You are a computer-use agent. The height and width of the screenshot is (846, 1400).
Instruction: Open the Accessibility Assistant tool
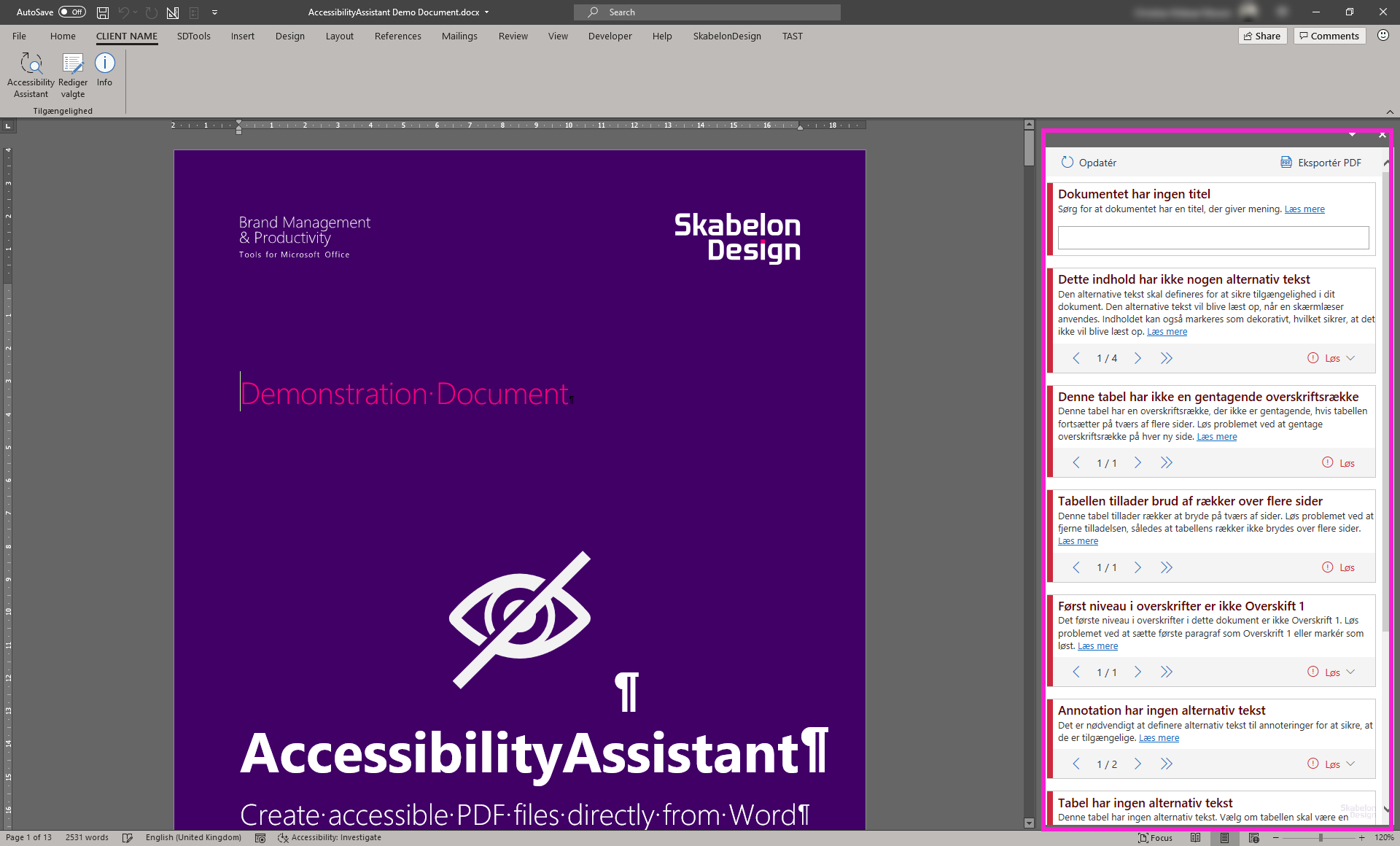[x=31, y=75]
